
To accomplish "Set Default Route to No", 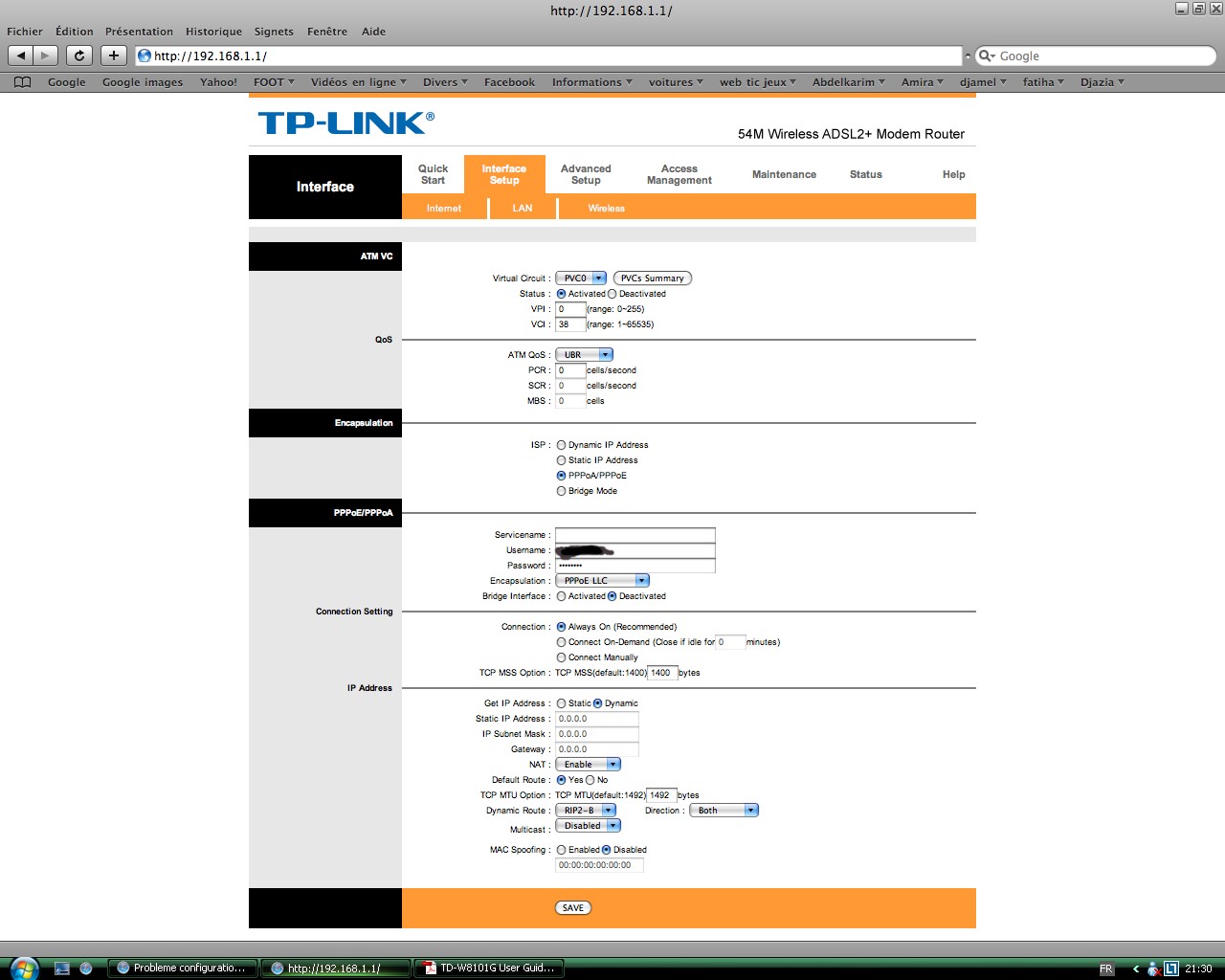I will (590, 780).
